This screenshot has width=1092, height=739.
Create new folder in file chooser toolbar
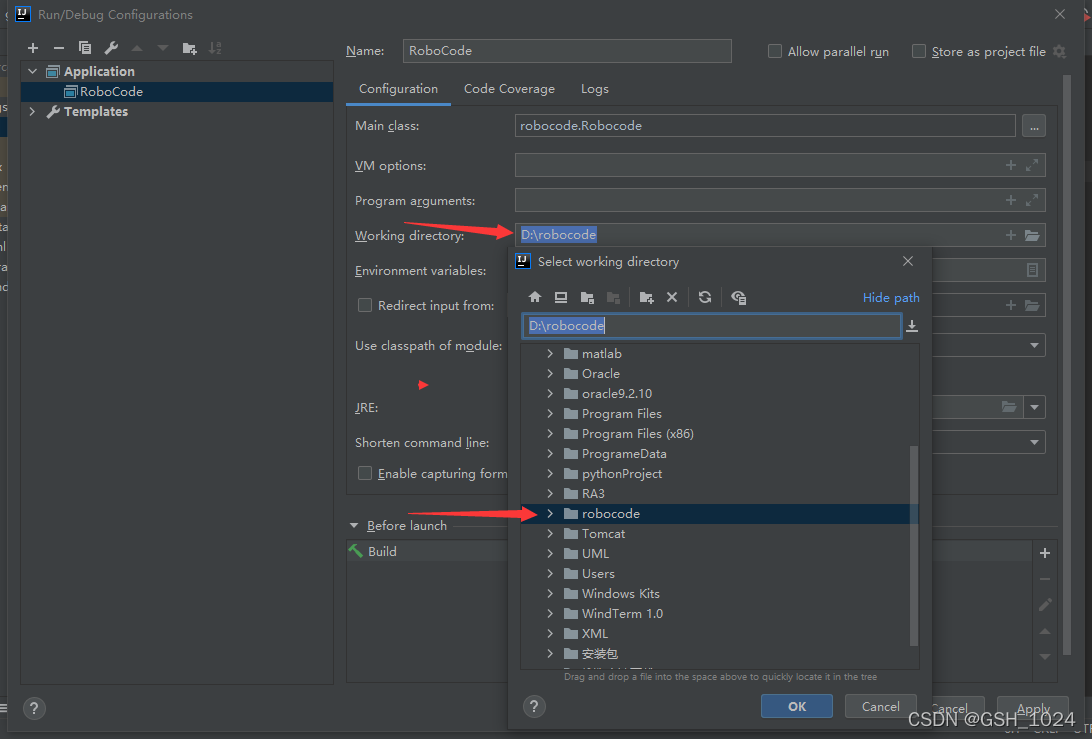point(646,297)
